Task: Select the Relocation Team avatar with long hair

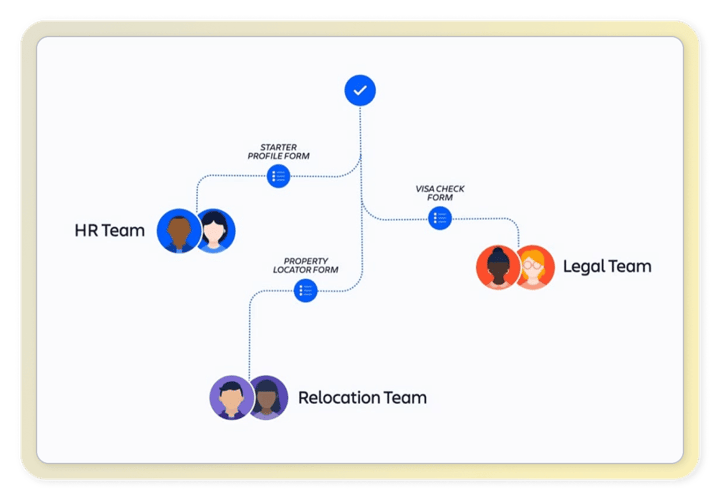Action: tap(269, 398)
